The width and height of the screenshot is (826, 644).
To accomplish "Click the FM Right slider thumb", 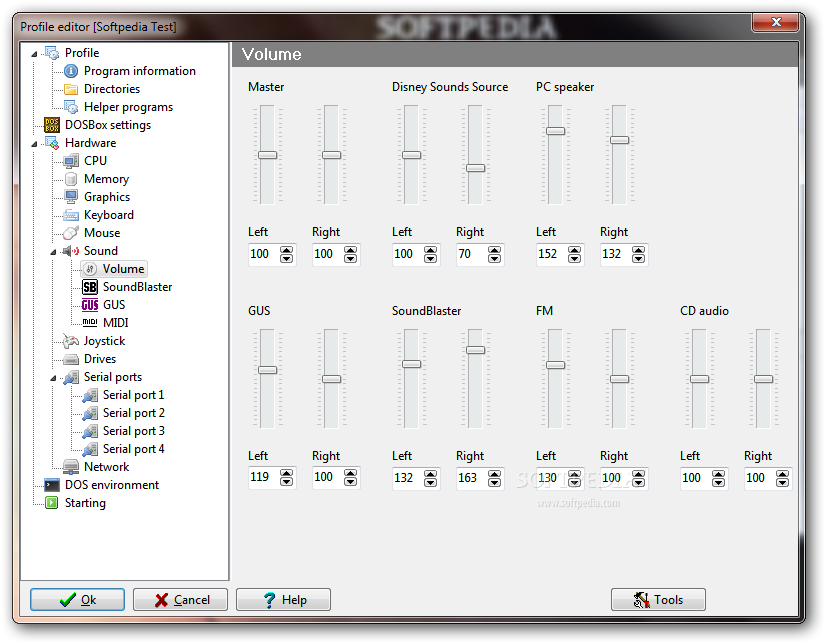I will (x=620, y=379).
